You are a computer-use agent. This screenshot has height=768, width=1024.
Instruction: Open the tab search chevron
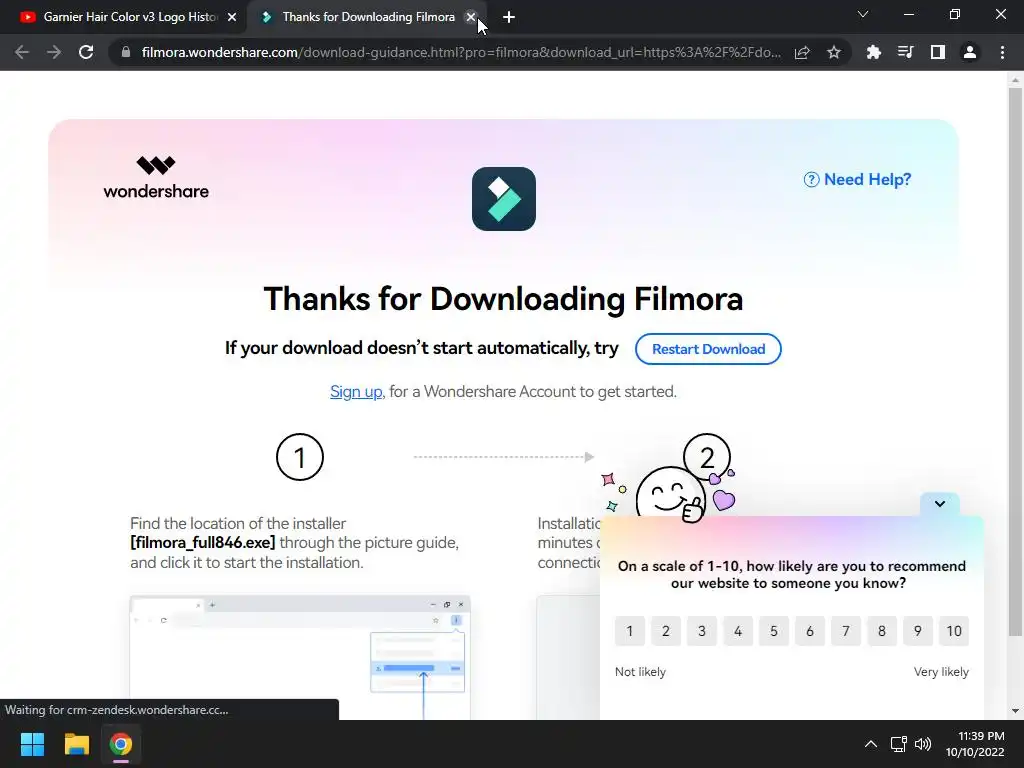pos(863,14)
